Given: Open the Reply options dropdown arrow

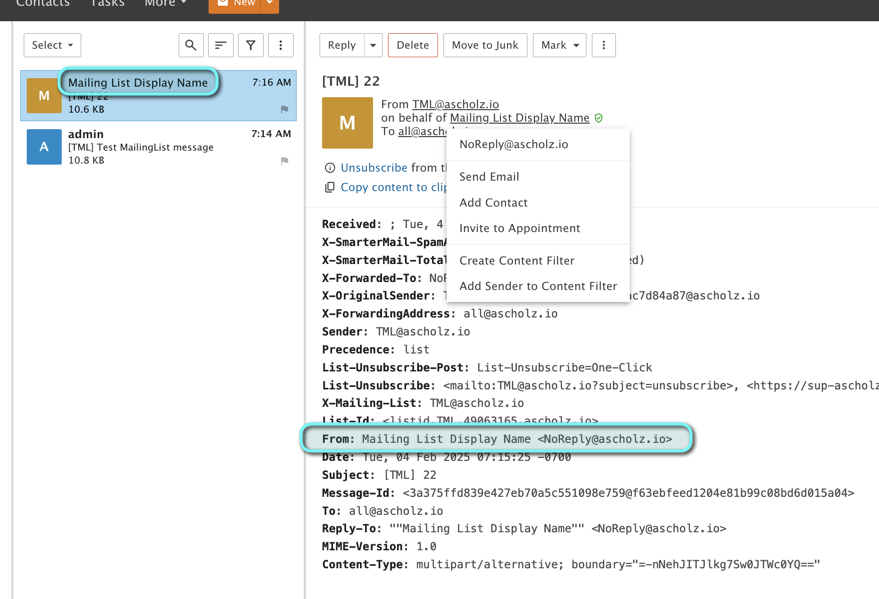Looking at the screenshot, I should click(x=373, y=45).
